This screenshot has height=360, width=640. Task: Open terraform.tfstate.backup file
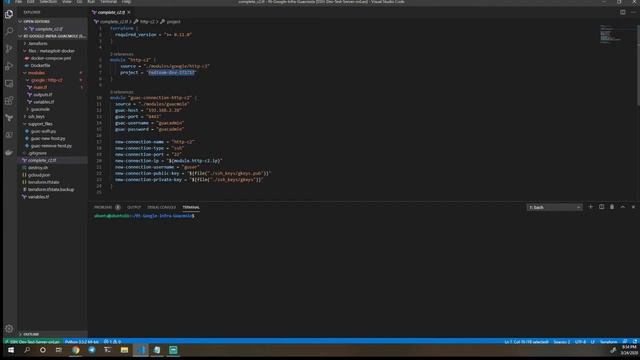click(x=51, y=189)
